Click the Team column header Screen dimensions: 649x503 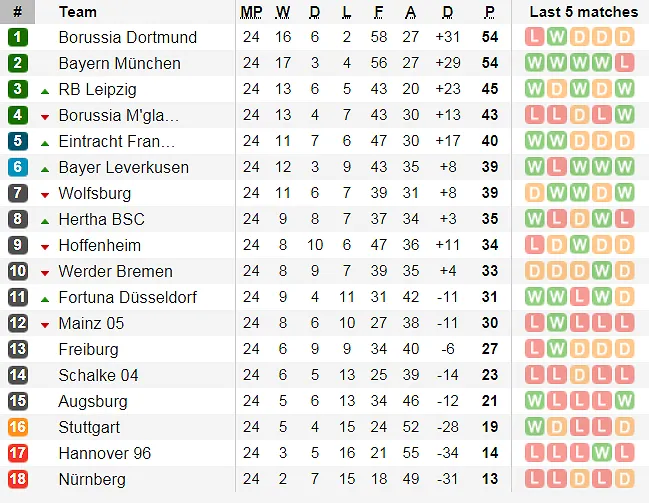(x=78, y=12)
